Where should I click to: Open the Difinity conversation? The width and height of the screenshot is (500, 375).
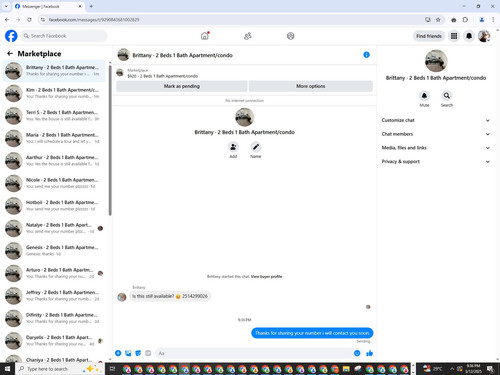[54, 318]
